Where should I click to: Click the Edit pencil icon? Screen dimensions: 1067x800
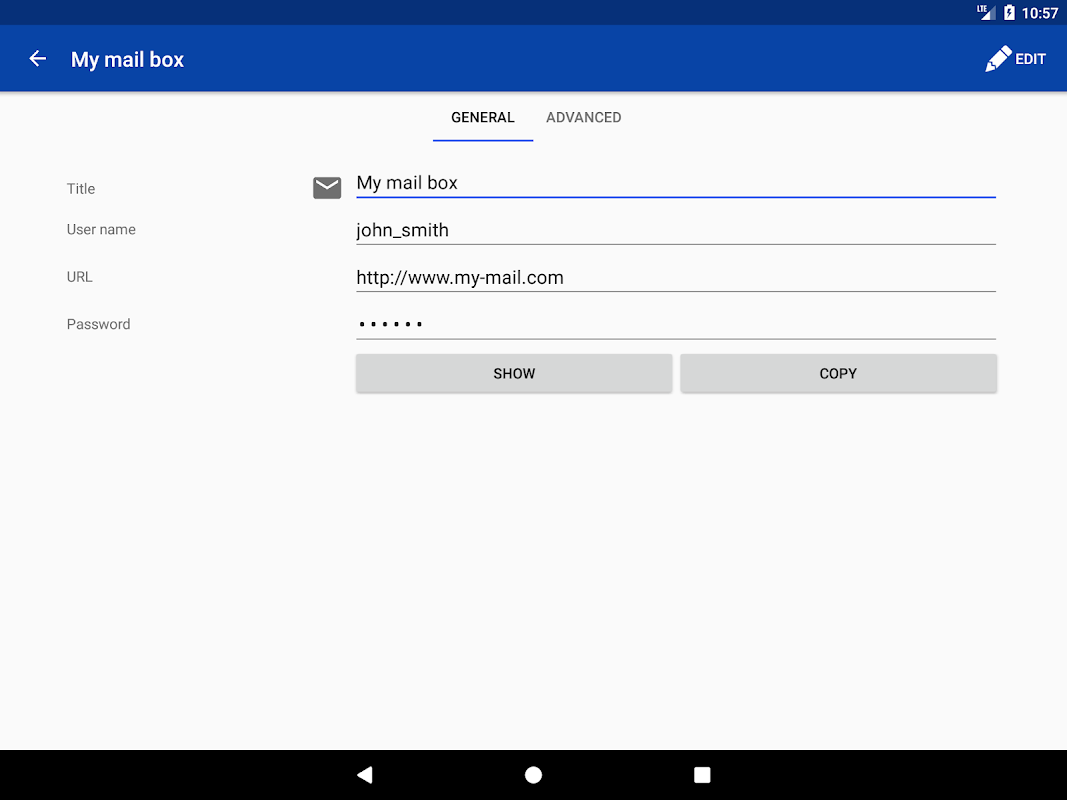[x=998, y=59]
